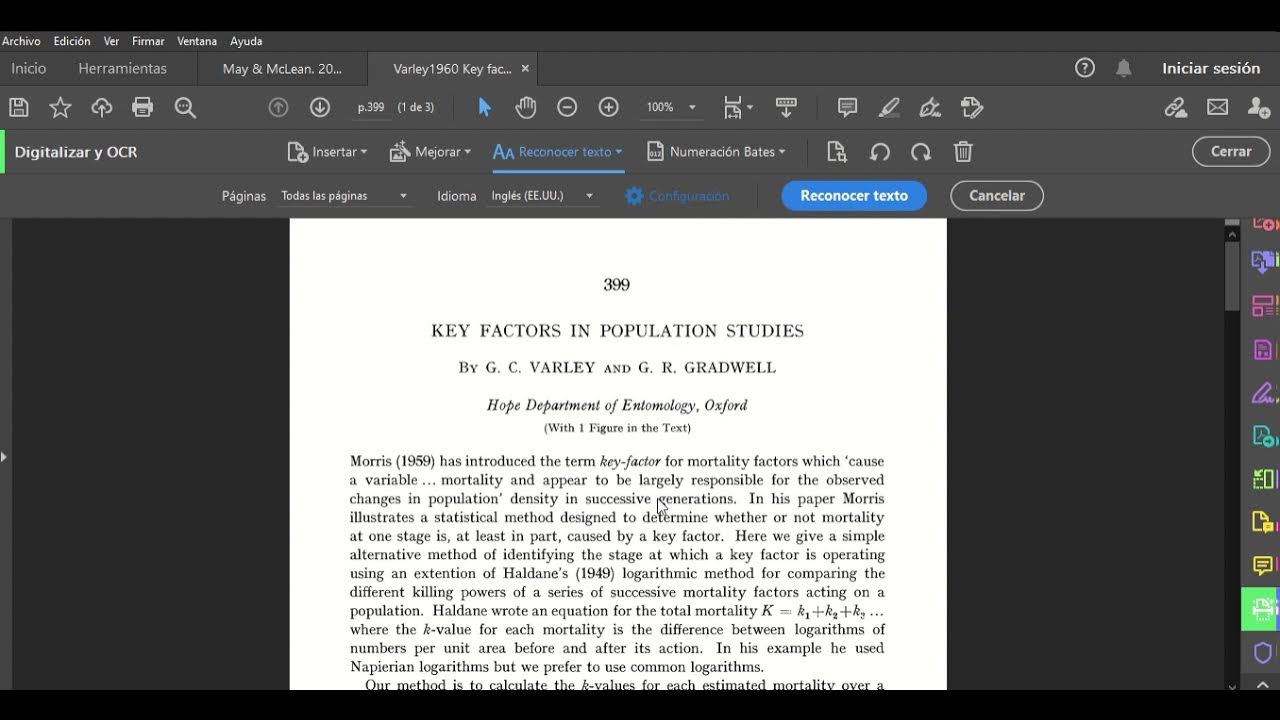Viewport: 1280px width, 720px height.
Task: Click the vertical scrollbar thumb
Action: click(1232, 275)
